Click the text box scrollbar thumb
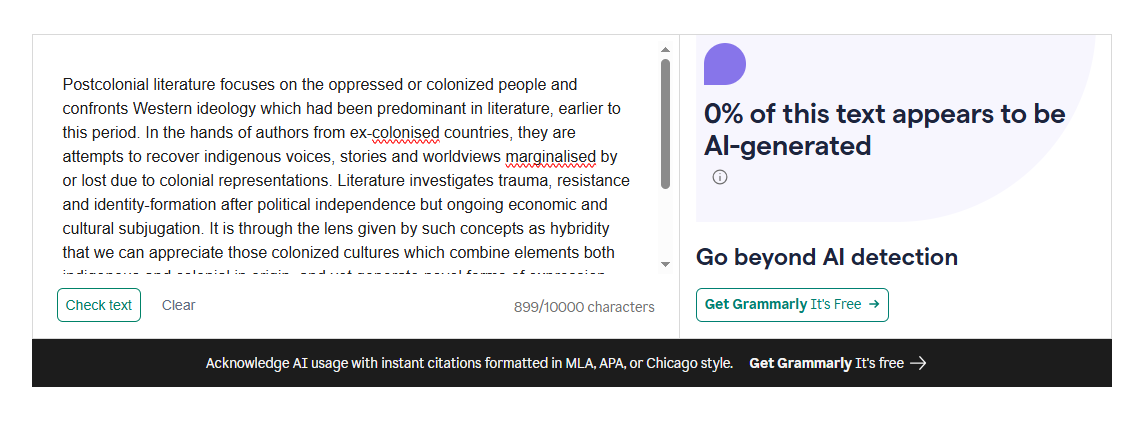This screenshot has height=433, width=1142. (x=665, y=123)
